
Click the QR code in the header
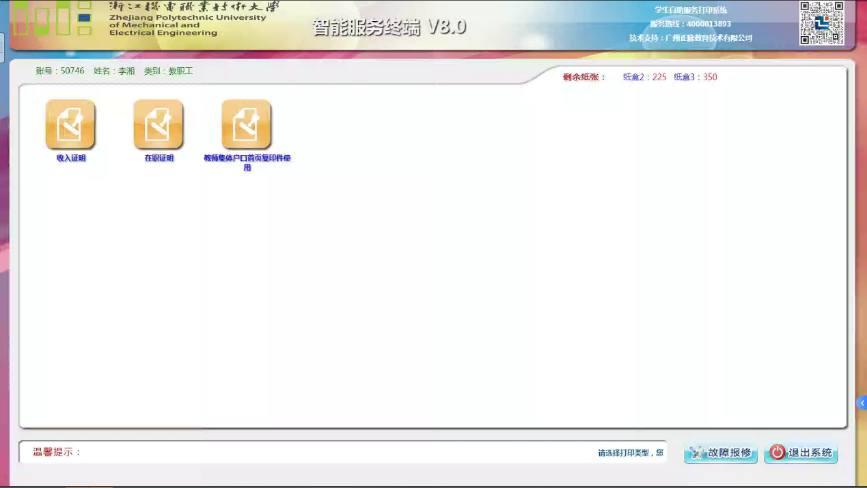822,23
